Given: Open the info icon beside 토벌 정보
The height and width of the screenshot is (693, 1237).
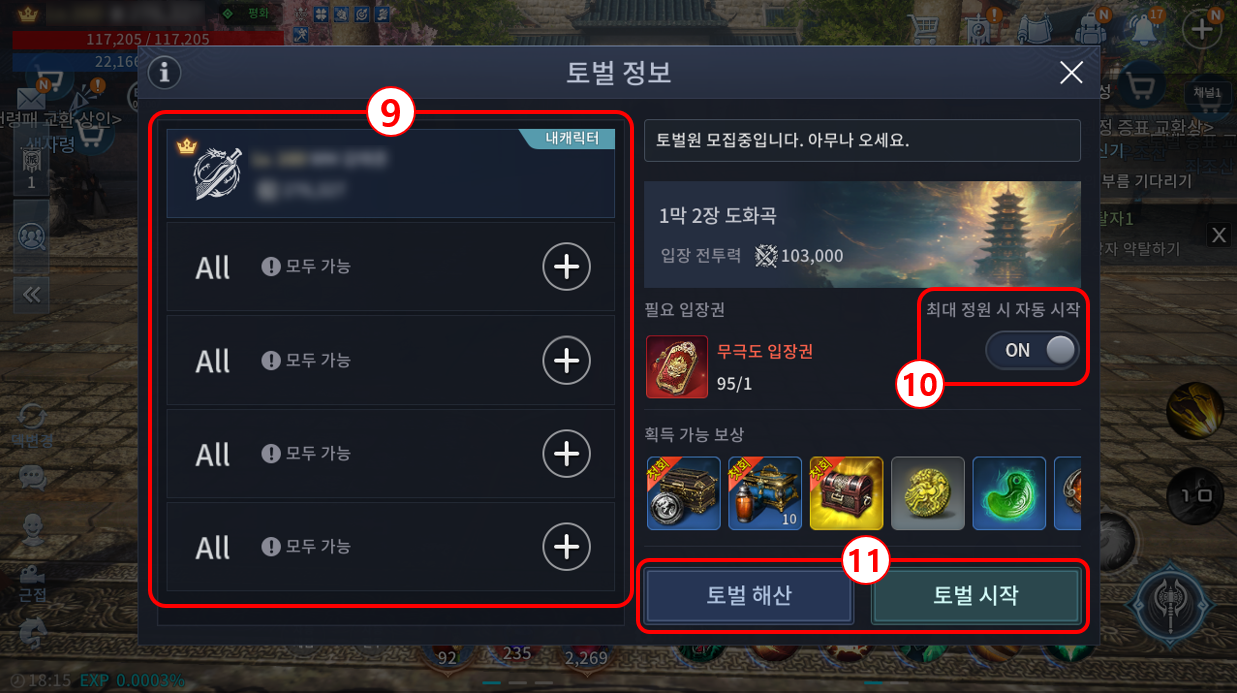Looking at the screenshot, I should 164,72.
